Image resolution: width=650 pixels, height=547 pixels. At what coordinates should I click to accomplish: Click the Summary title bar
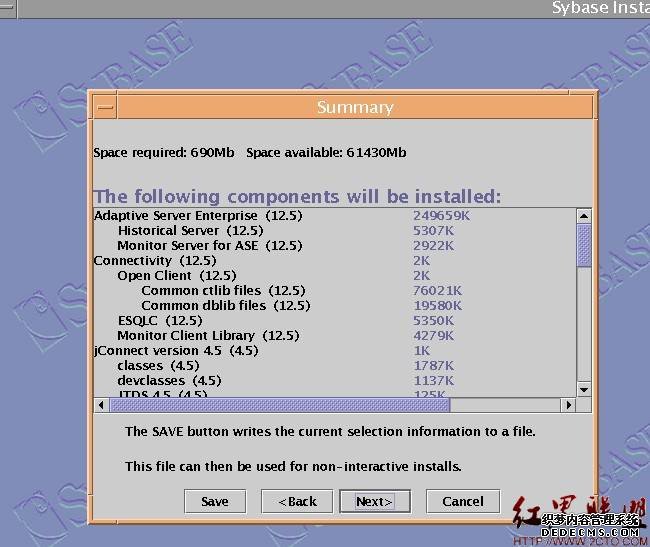355,107
